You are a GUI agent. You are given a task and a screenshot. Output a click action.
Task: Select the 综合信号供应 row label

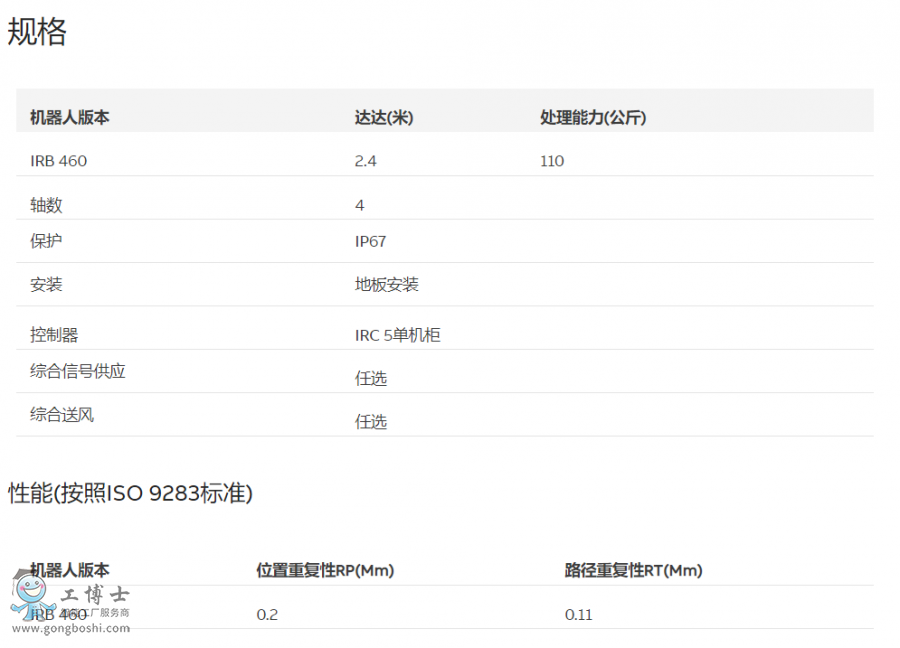77,371
